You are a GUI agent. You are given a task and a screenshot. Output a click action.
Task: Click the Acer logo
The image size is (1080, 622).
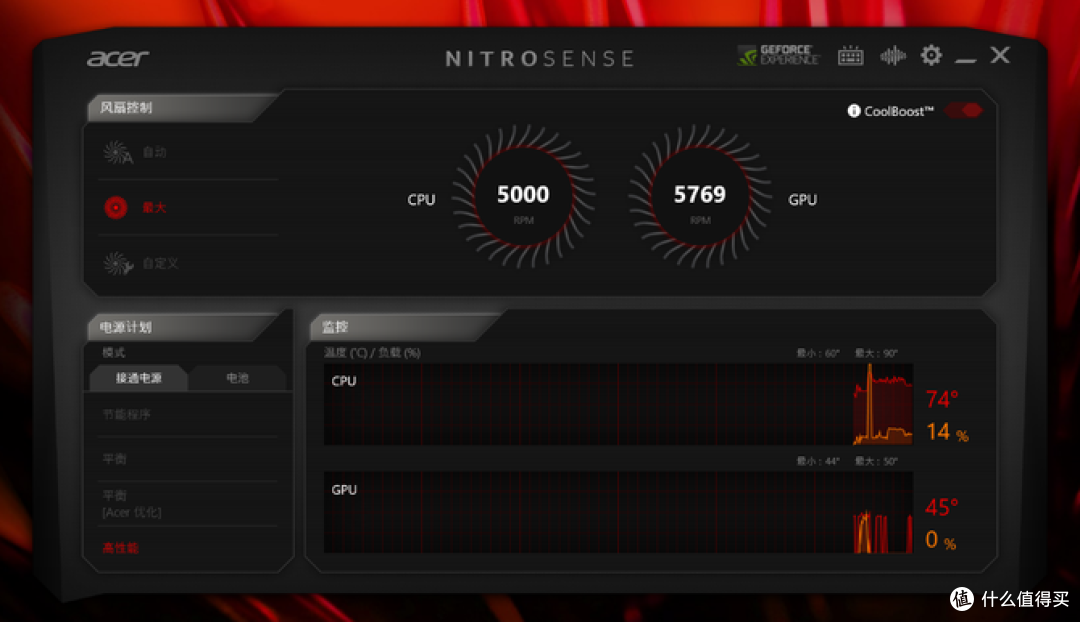pyautogui.click(x=118, y=58)
